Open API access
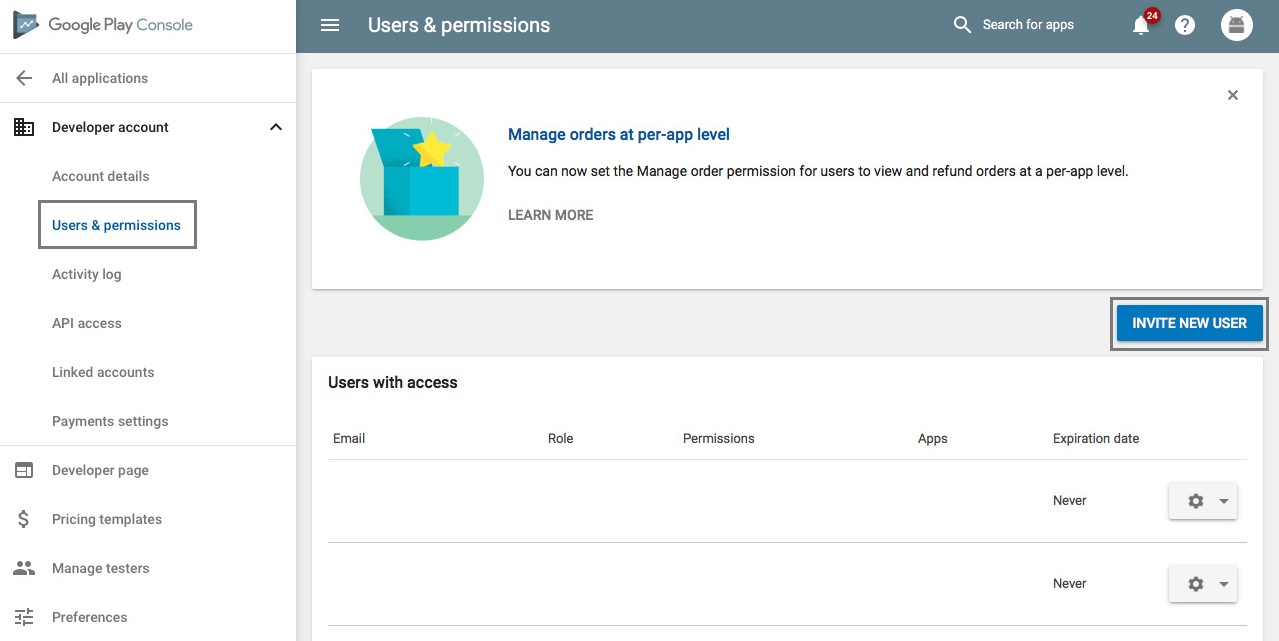1279x641 pixels. (87, 323)
